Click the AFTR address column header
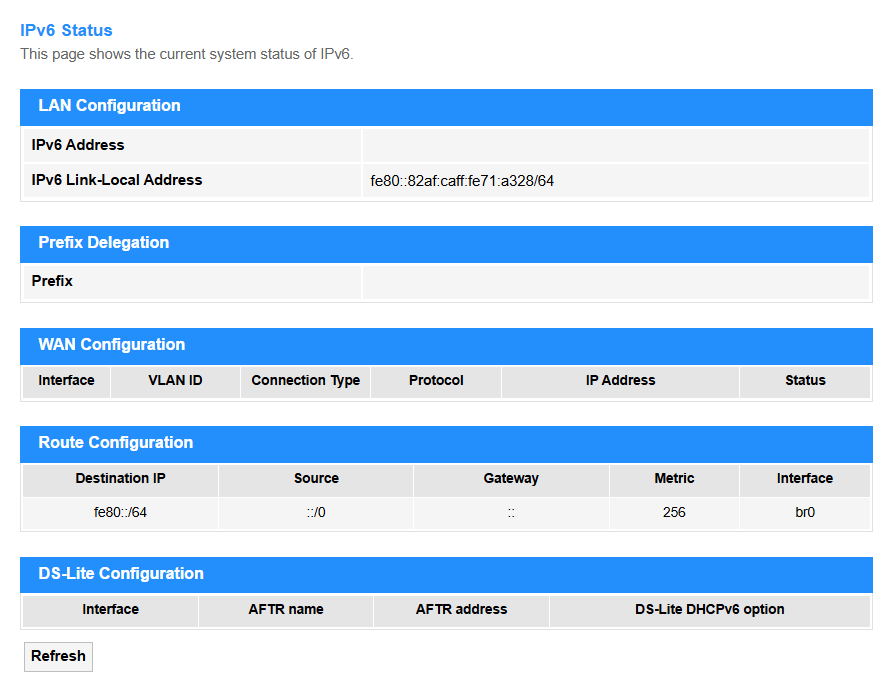 click(x=461, y=609)
